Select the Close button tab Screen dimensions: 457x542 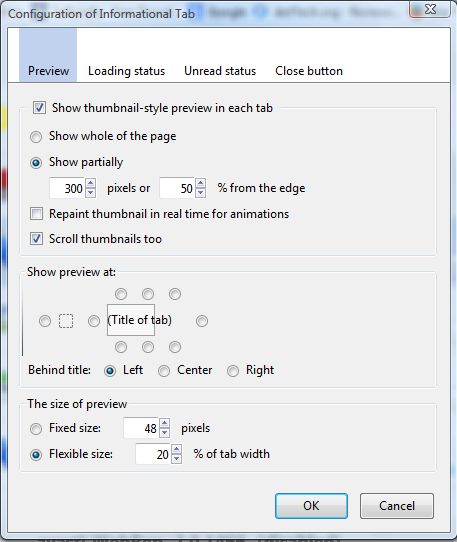tap(309, 71)
